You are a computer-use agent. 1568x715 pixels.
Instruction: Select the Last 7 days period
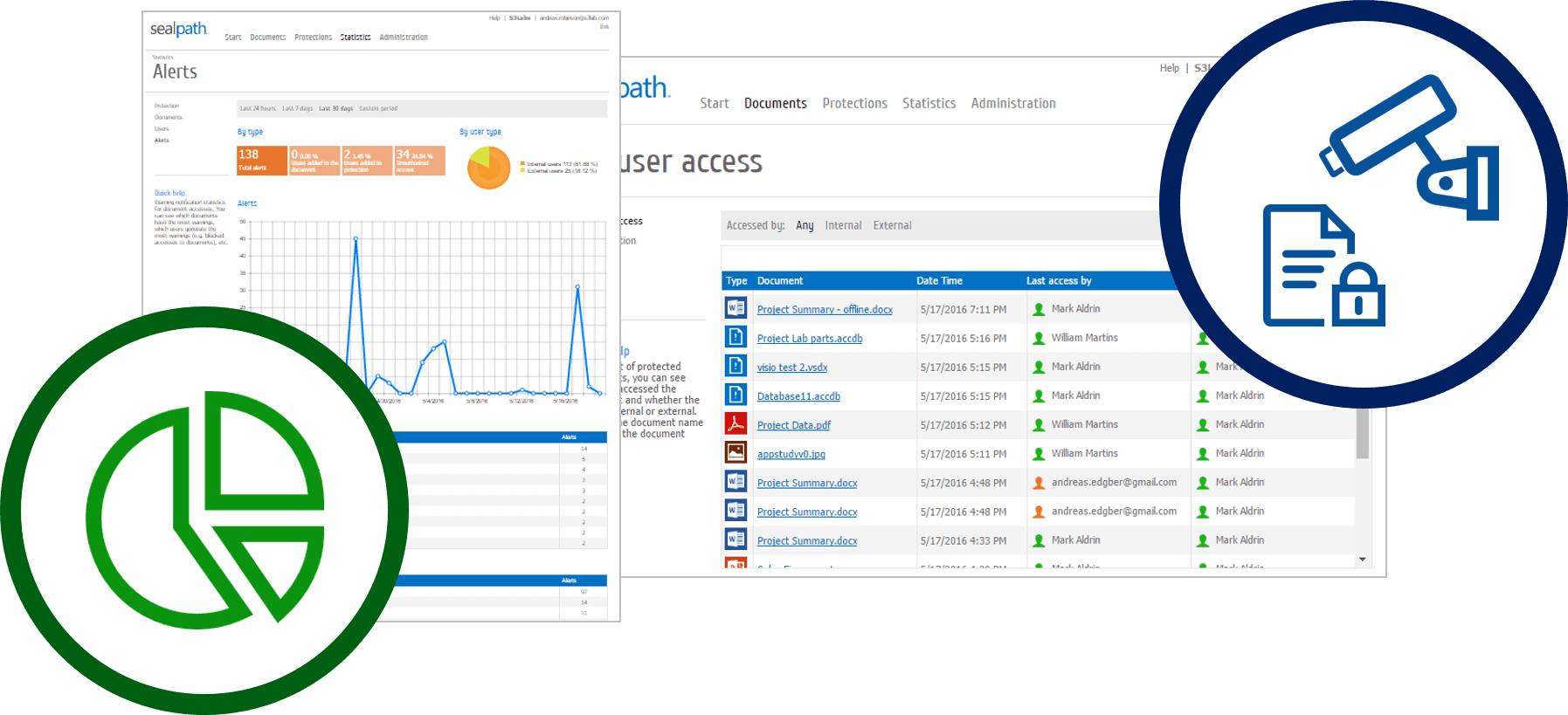click(x=297, y=109)
